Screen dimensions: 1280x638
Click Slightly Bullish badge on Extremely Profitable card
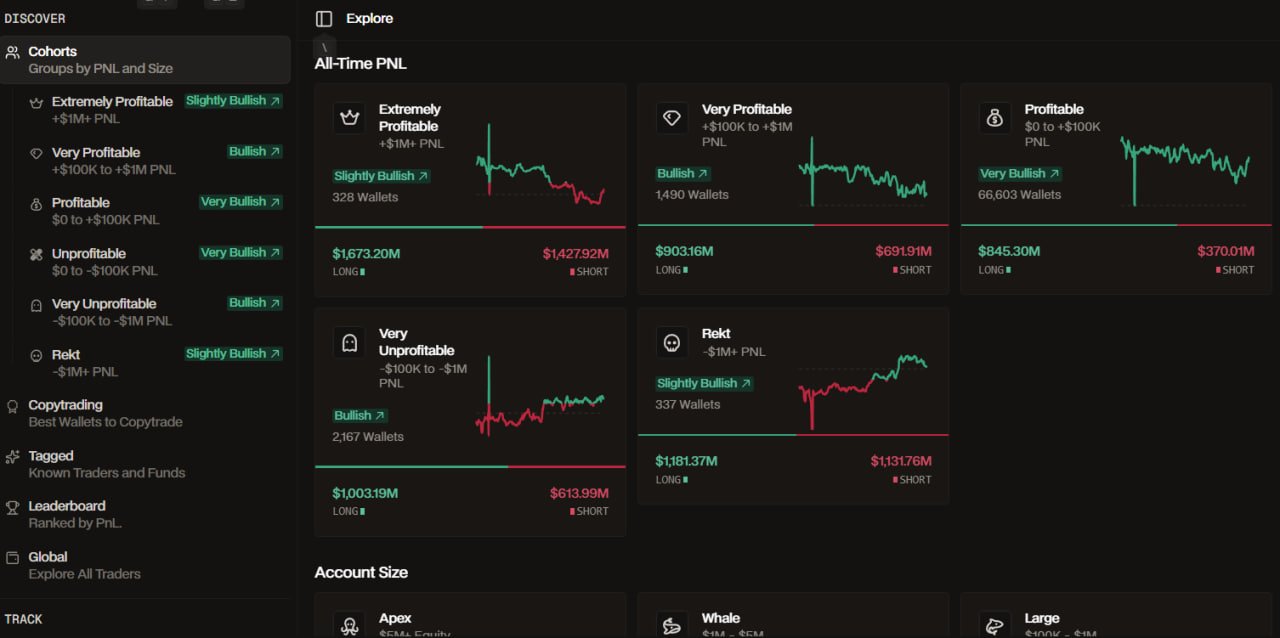pyautogui.click(x=382, y=176)
